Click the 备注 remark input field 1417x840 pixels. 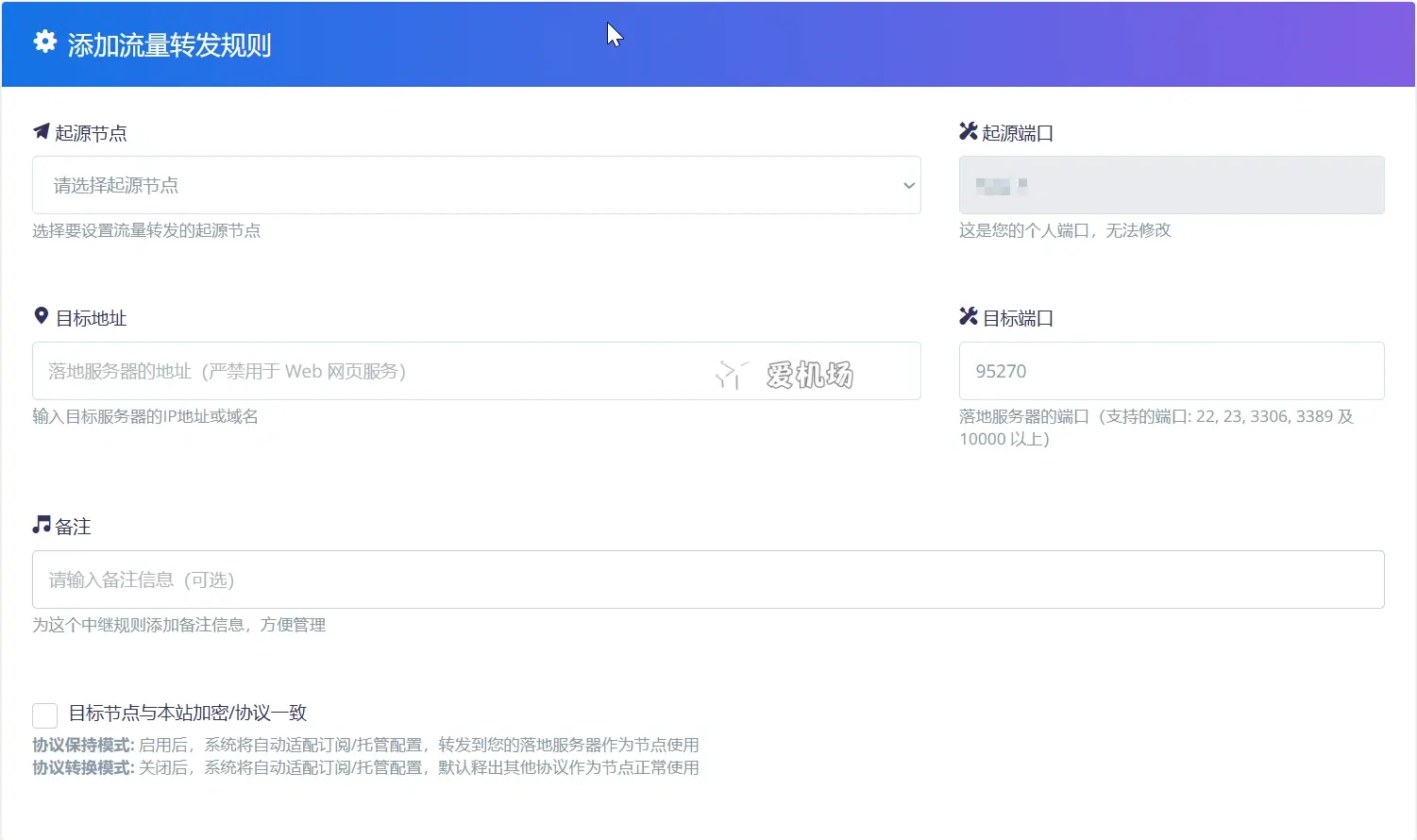click(708, 580)
